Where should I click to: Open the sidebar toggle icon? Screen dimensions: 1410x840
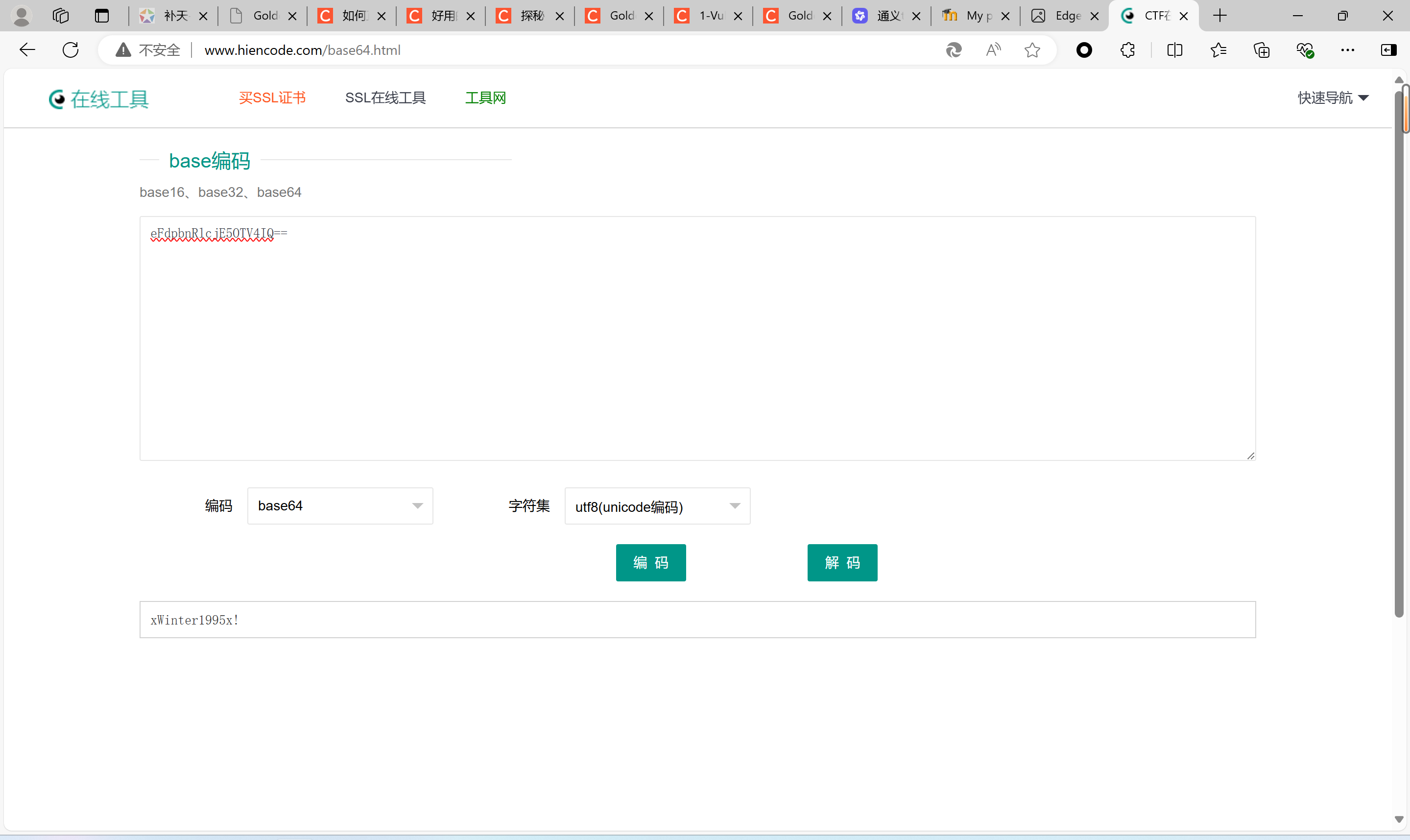[1388, 50]
